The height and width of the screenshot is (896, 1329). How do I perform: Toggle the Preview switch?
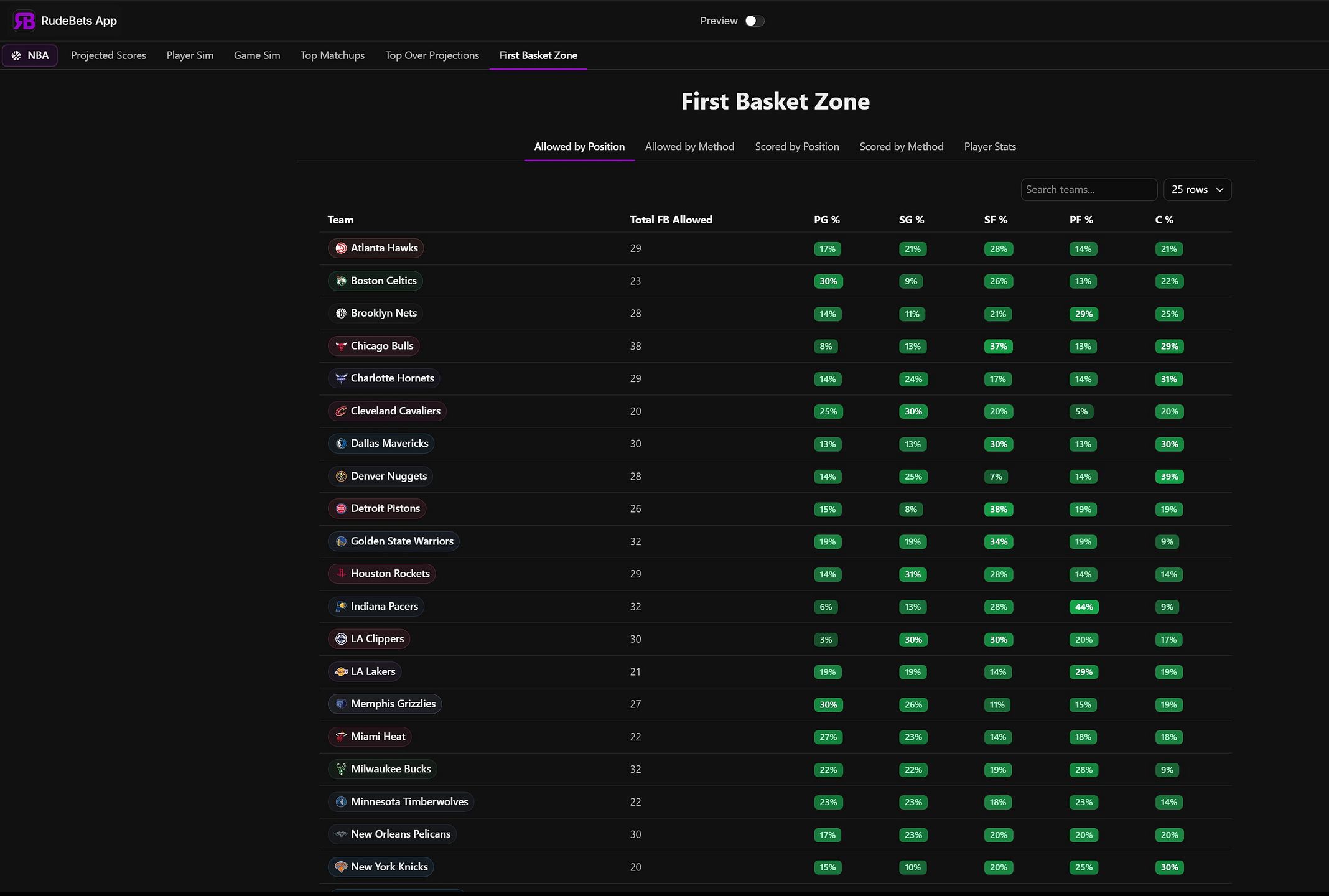pyautogui.click(x=755, y=21)
